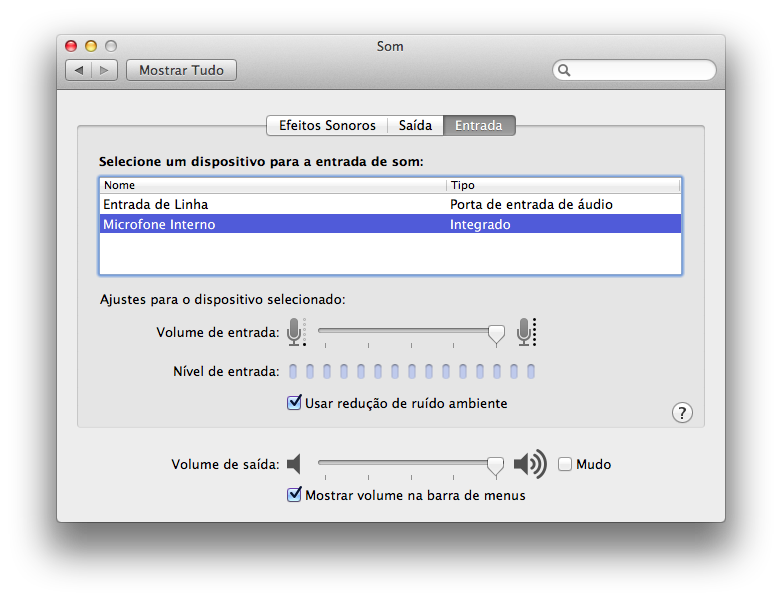Viewport: 782px width, 601px height.
Task: Click the Volume de entrada slider knob
Action: (x=496, y=334)
